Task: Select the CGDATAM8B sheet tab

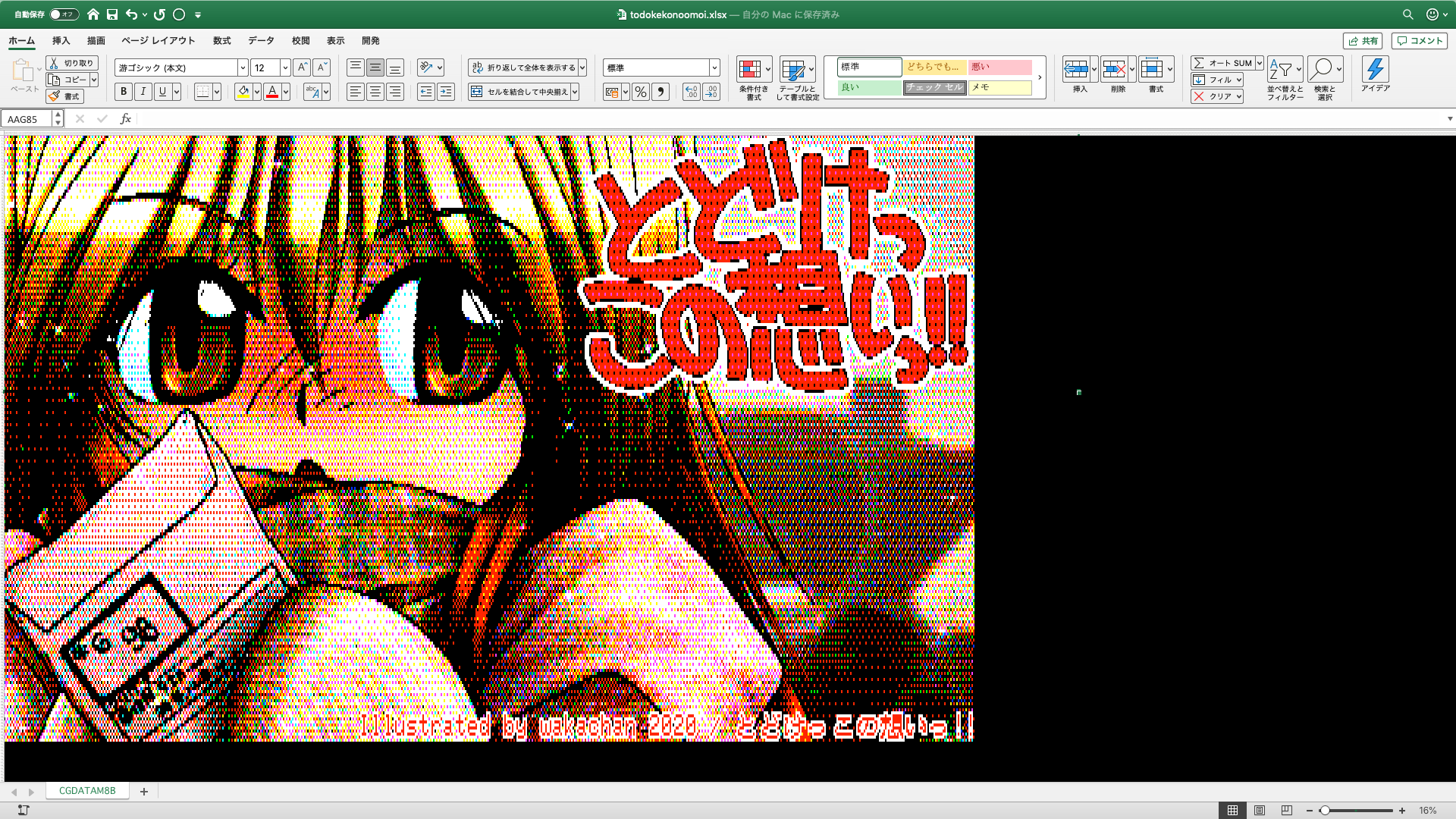Action: [x=87, y=791]
